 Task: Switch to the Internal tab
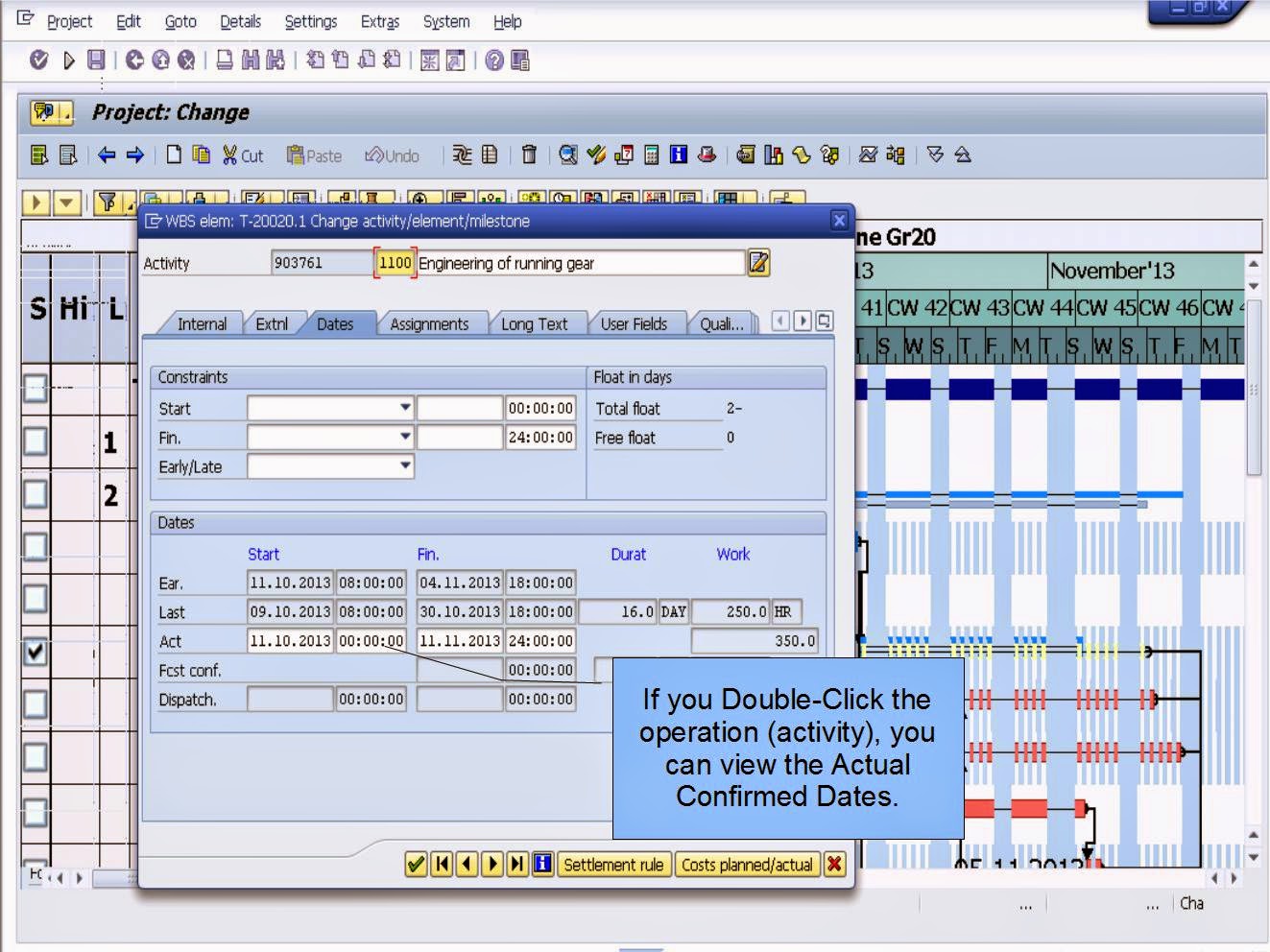point(202,324)
